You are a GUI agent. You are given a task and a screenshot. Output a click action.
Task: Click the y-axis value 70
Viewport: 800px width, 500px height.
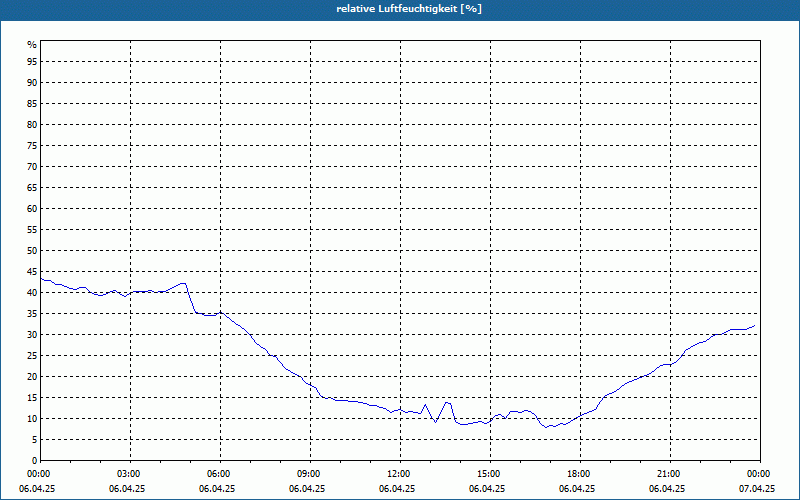[x=32, y=167]
